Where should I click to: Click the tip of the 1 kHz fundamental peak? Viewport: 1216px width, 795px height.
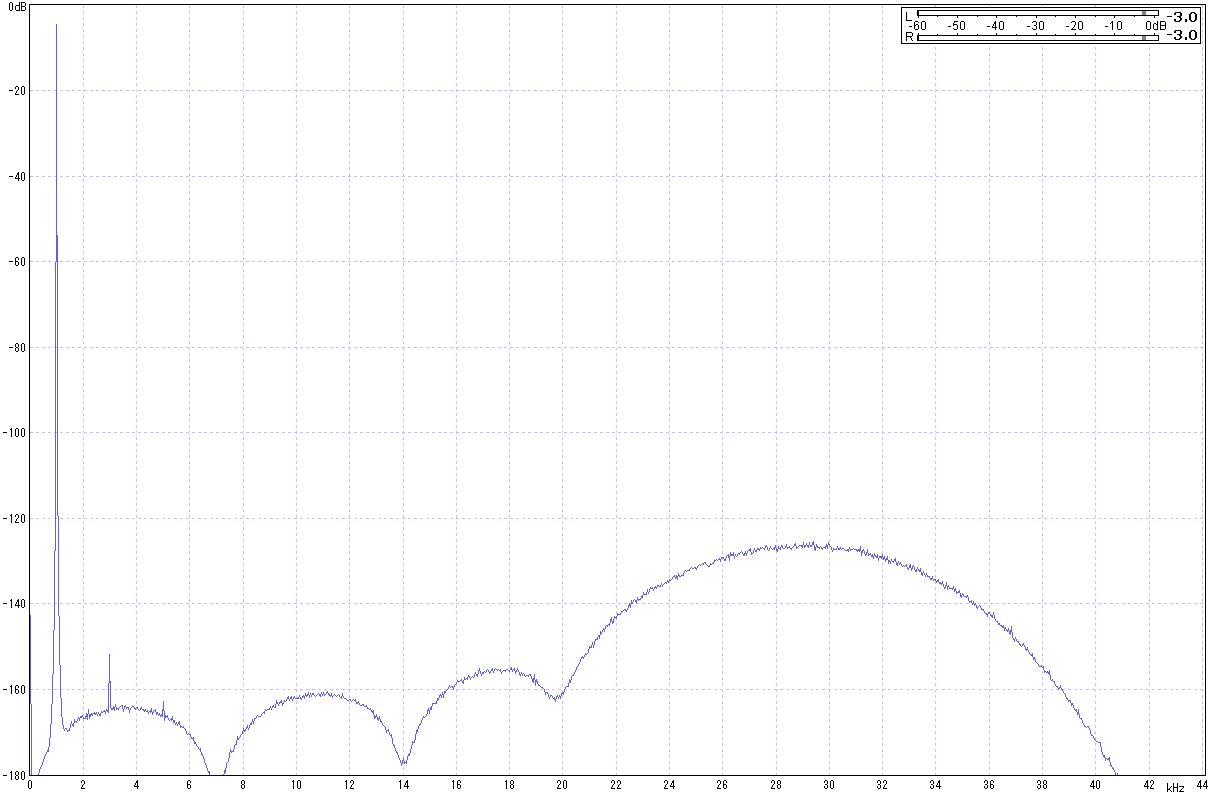tap(57, 25)
